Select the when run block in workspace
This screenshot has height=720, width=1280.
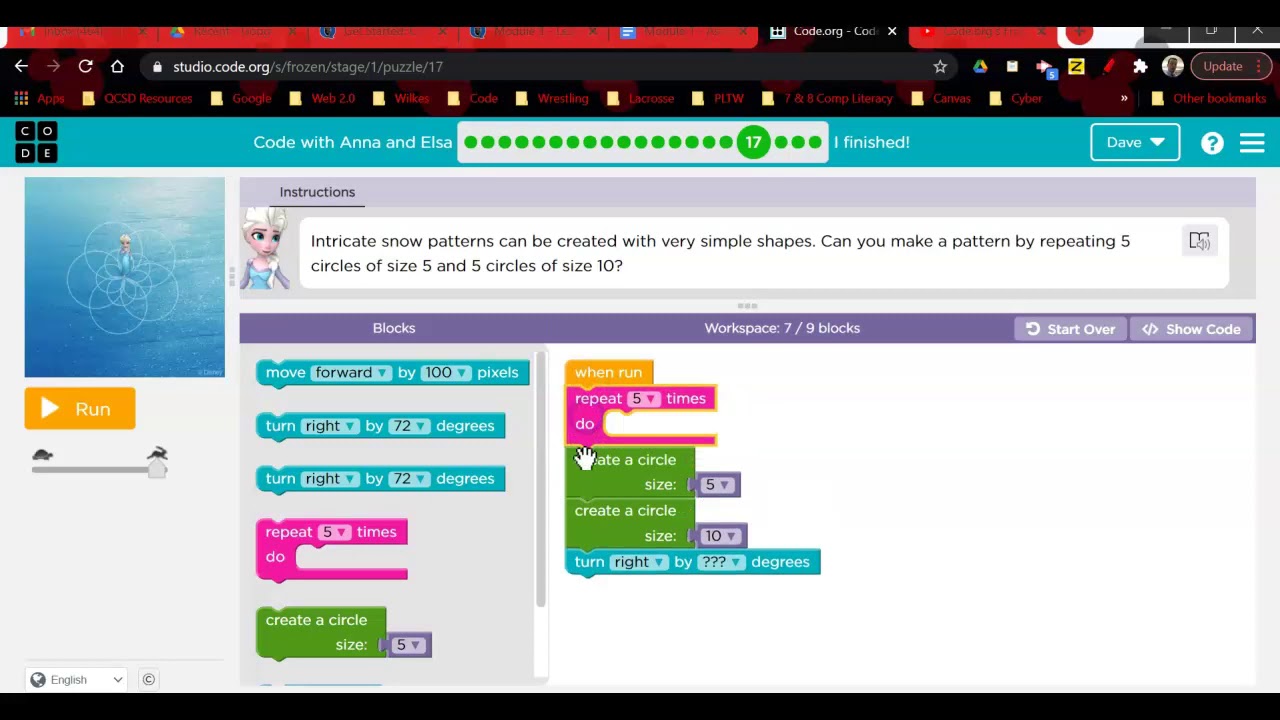(x=608, y=373)
